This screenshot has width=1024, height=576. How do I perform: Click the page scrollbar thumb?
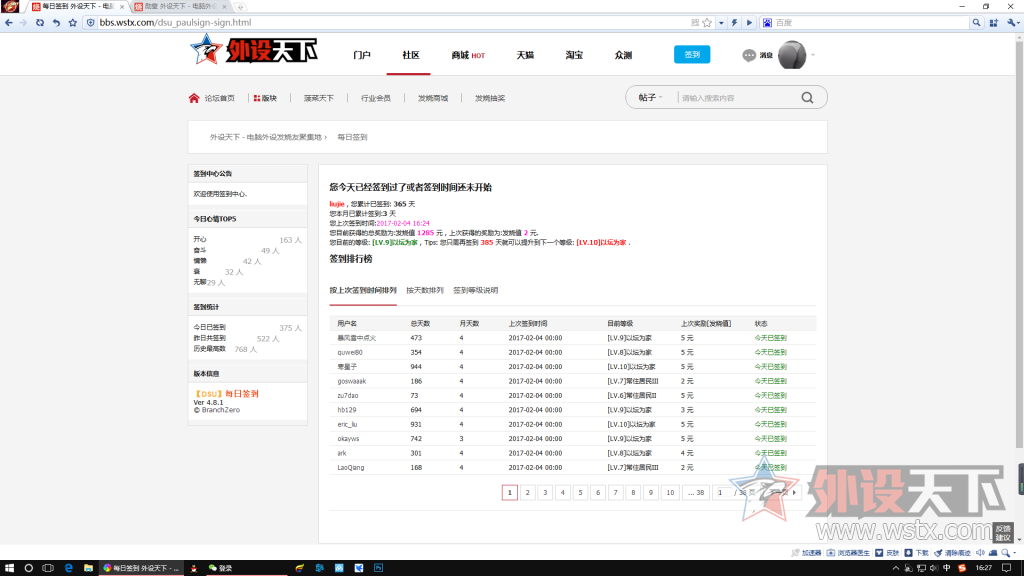click(1019, 478)
